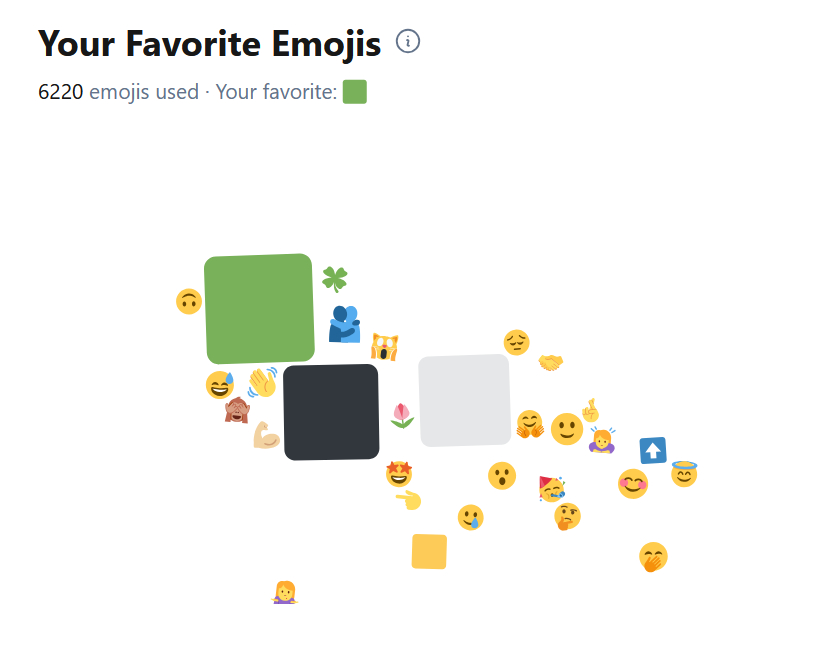The image size is (825, 670).
Task: Select the waving hand emoji
Action: pyautogui.click(x=263, y=381)
